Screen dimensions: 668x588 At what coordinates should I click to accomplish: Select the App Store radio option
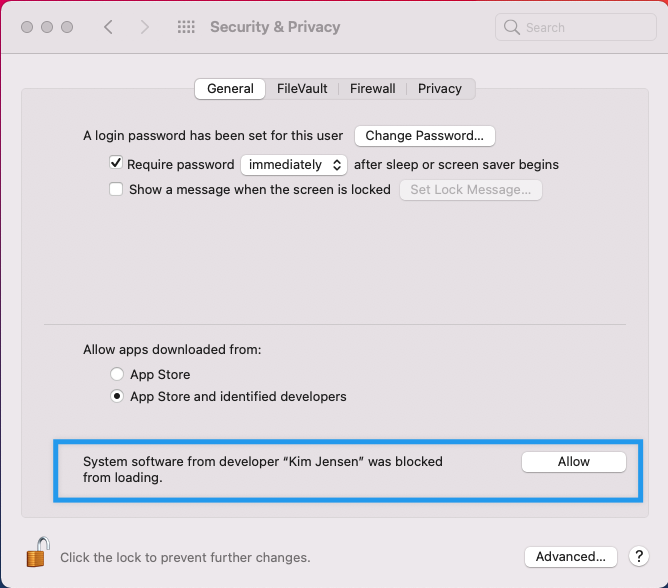pos(117,374)
